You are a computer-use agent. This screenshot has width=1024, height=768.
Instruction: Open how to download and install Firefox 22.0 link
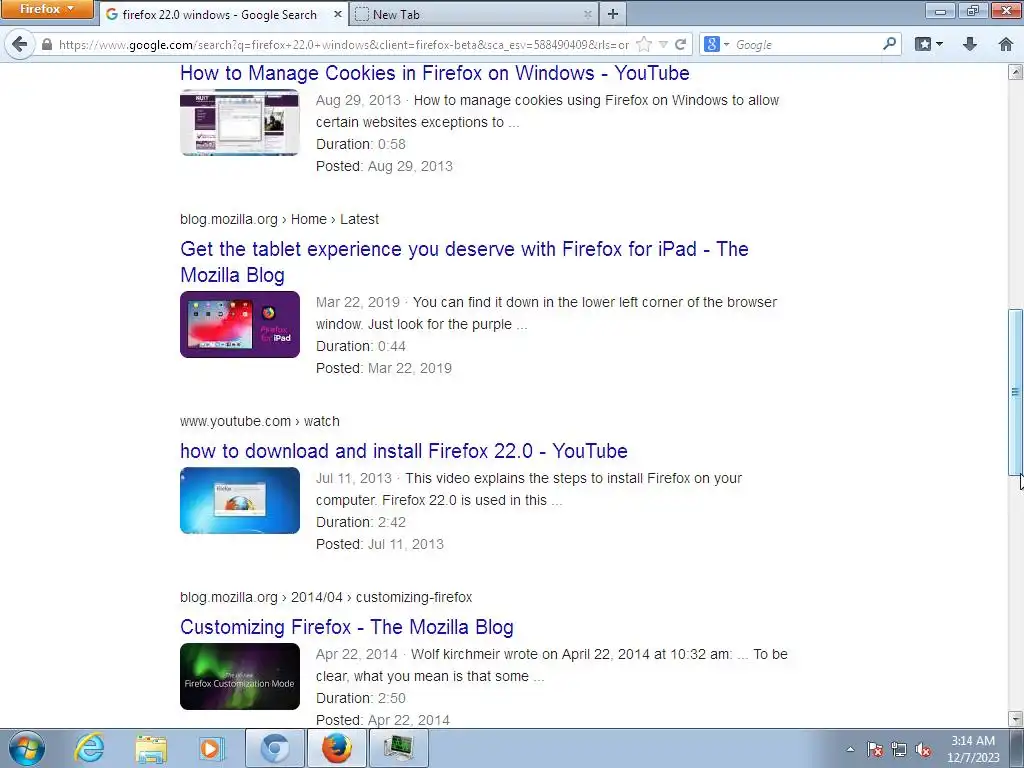point(404,451)
